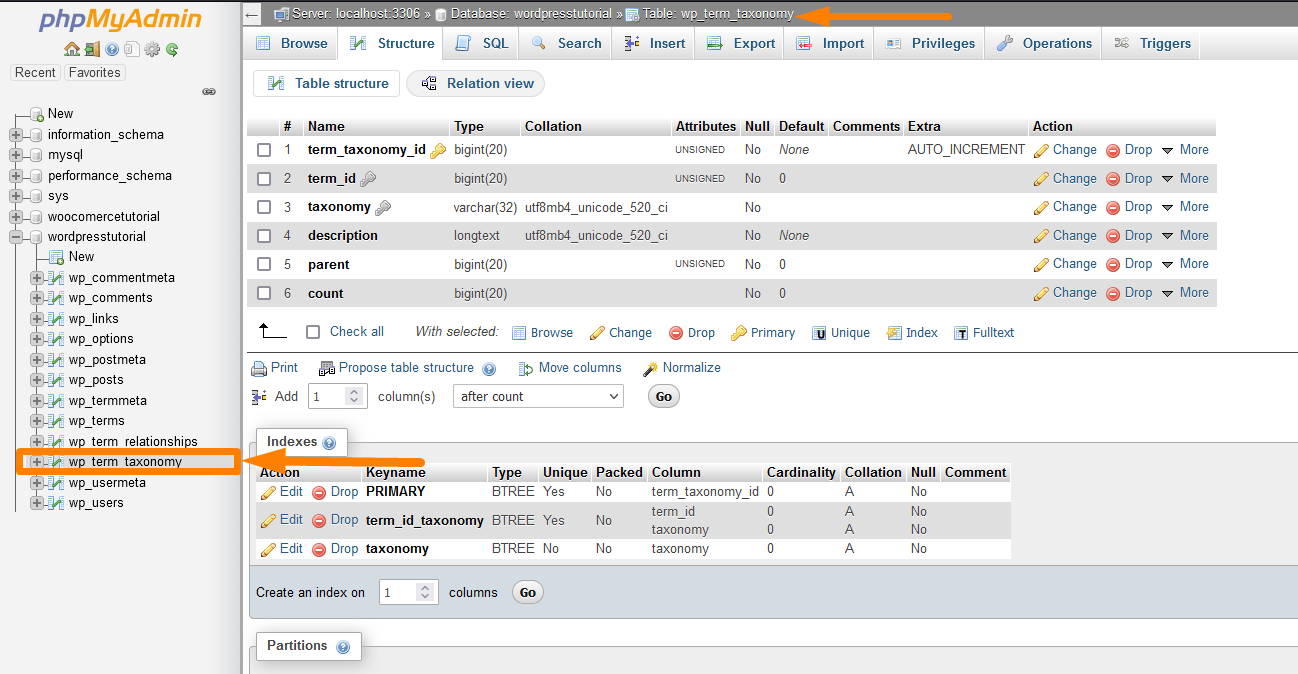
Task: Click Unique in With selected actions
Action: tap(841, 333)
